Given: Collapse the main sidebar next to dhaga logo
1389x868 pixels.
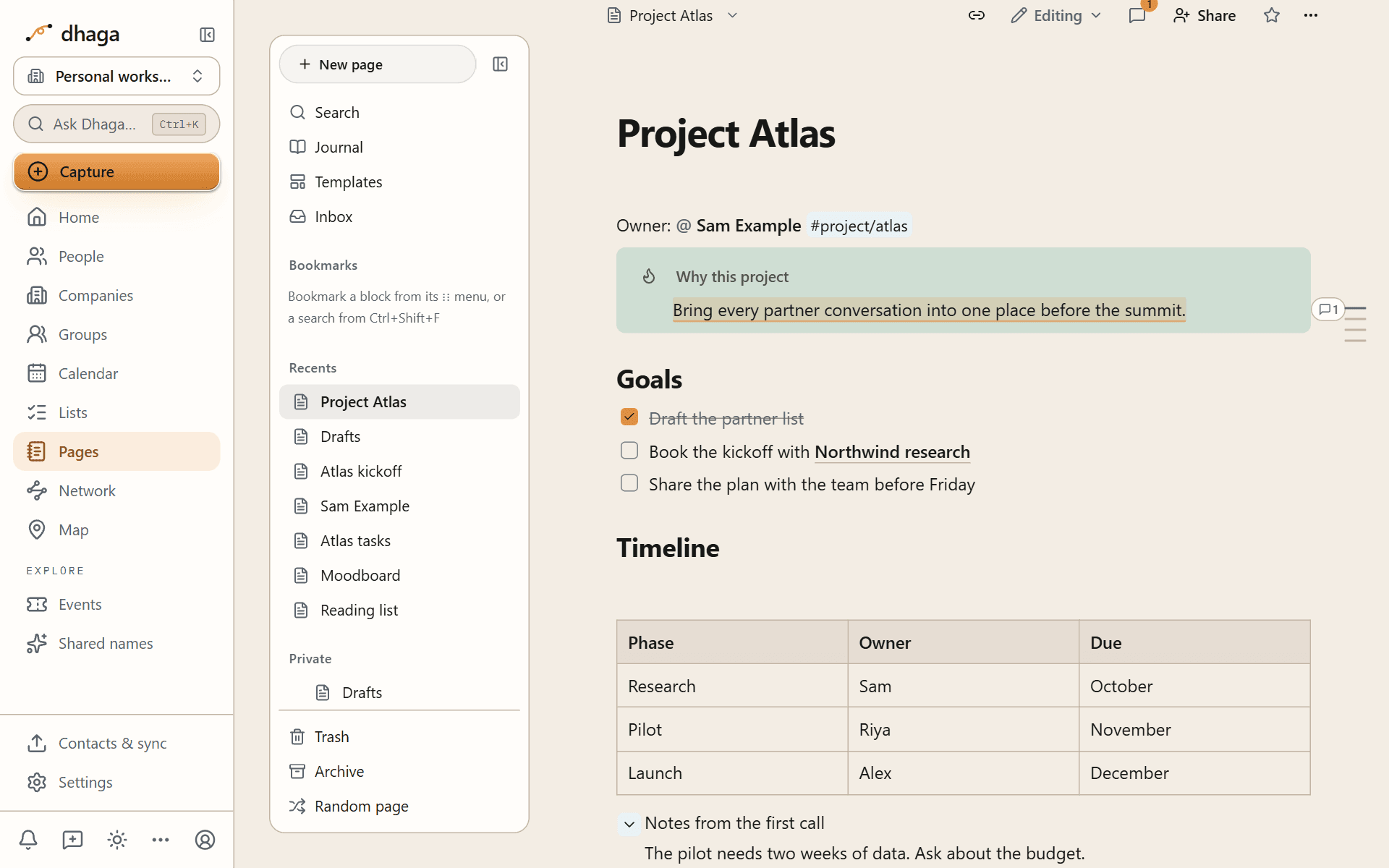Looking at the screenshot, I should coord(207,35).
